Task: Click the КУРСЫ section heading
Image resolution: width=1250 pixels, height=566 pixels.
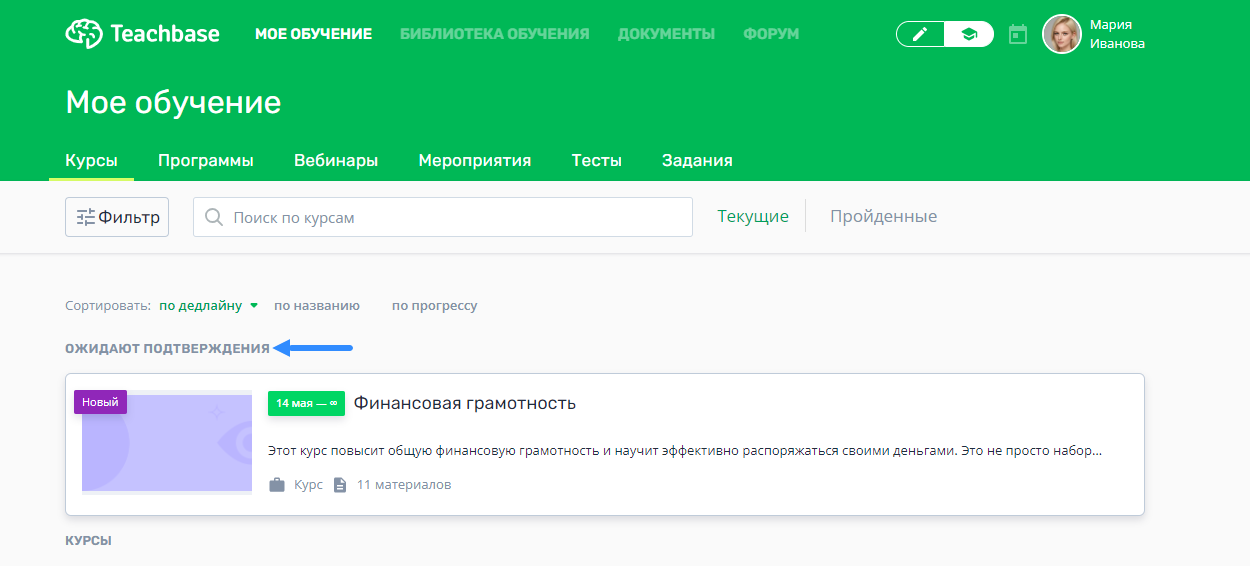Action: 88,540
